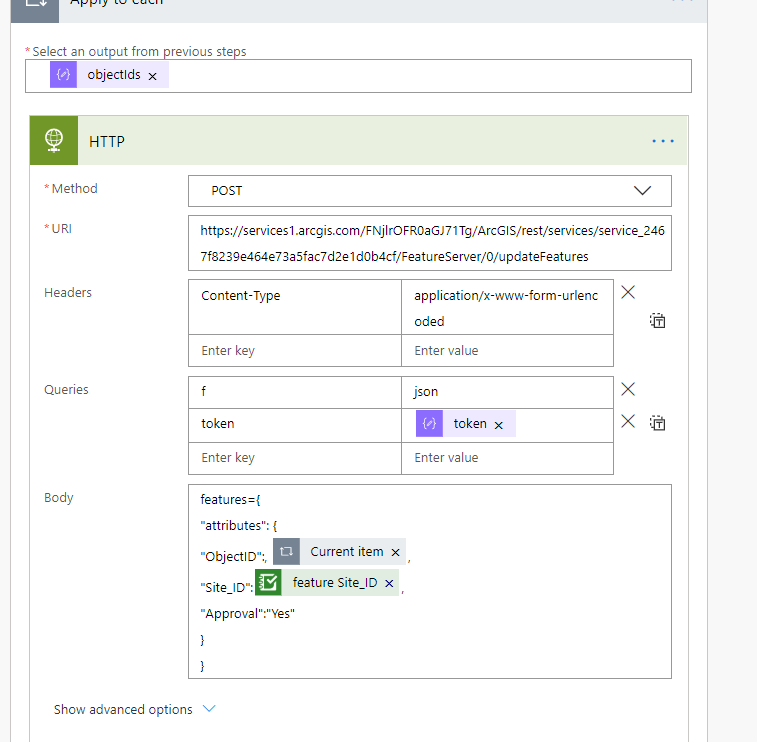Delete the Content-Type header row
The width and height of the screenshot is (757, 742).
pos(628,293)
